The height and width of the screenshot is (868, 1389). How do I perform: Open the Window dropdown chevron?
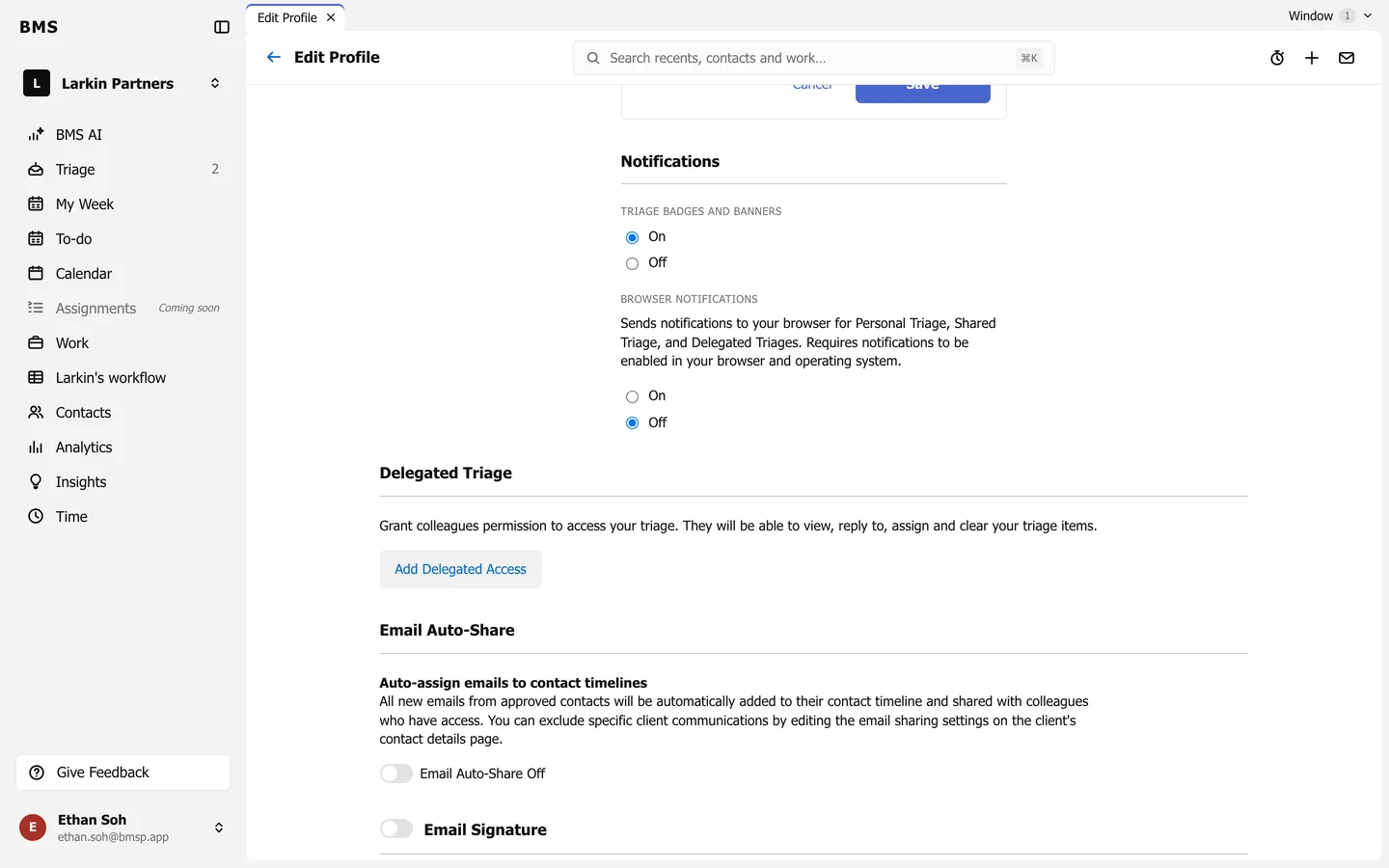pos(1368,15)
